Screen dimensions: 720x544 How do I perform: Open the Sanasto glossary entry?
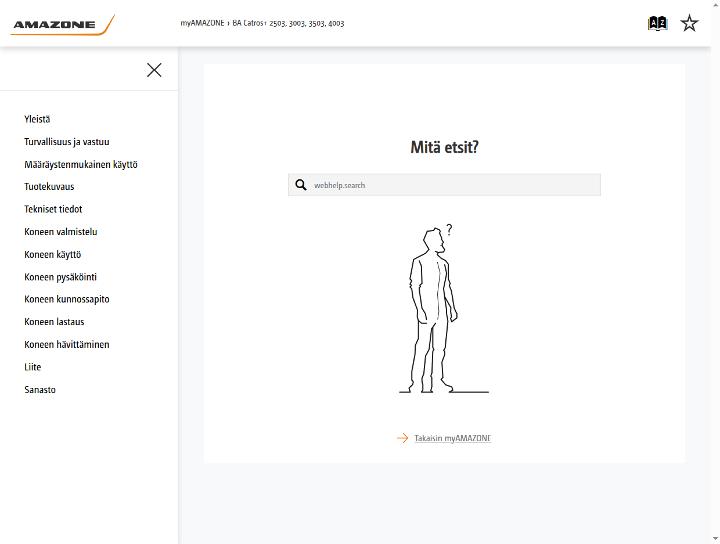(x=40, y=390)
